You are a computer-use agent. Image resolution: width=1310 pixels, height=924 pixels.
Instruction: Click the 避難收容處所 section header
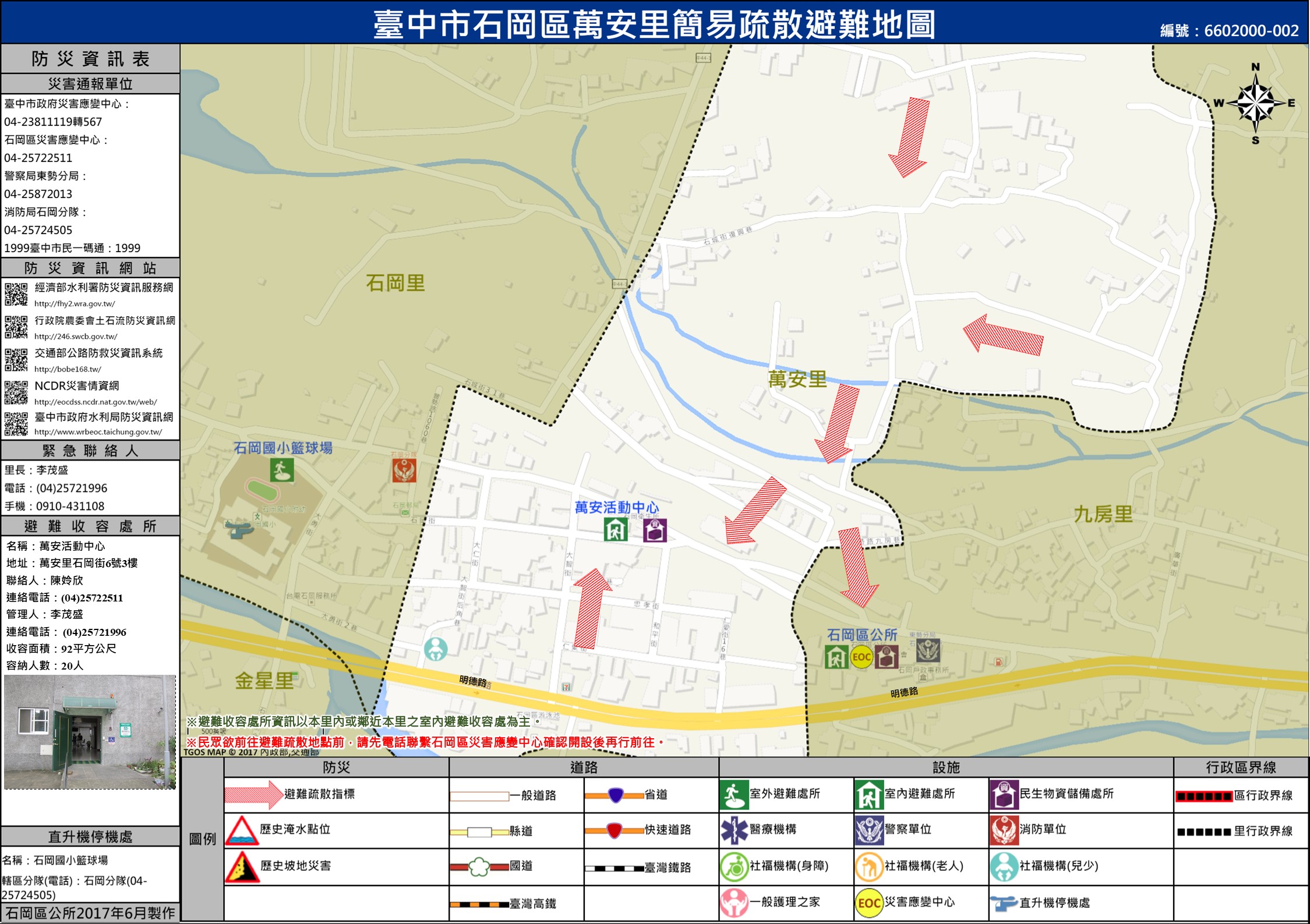(x=90, y=526)
